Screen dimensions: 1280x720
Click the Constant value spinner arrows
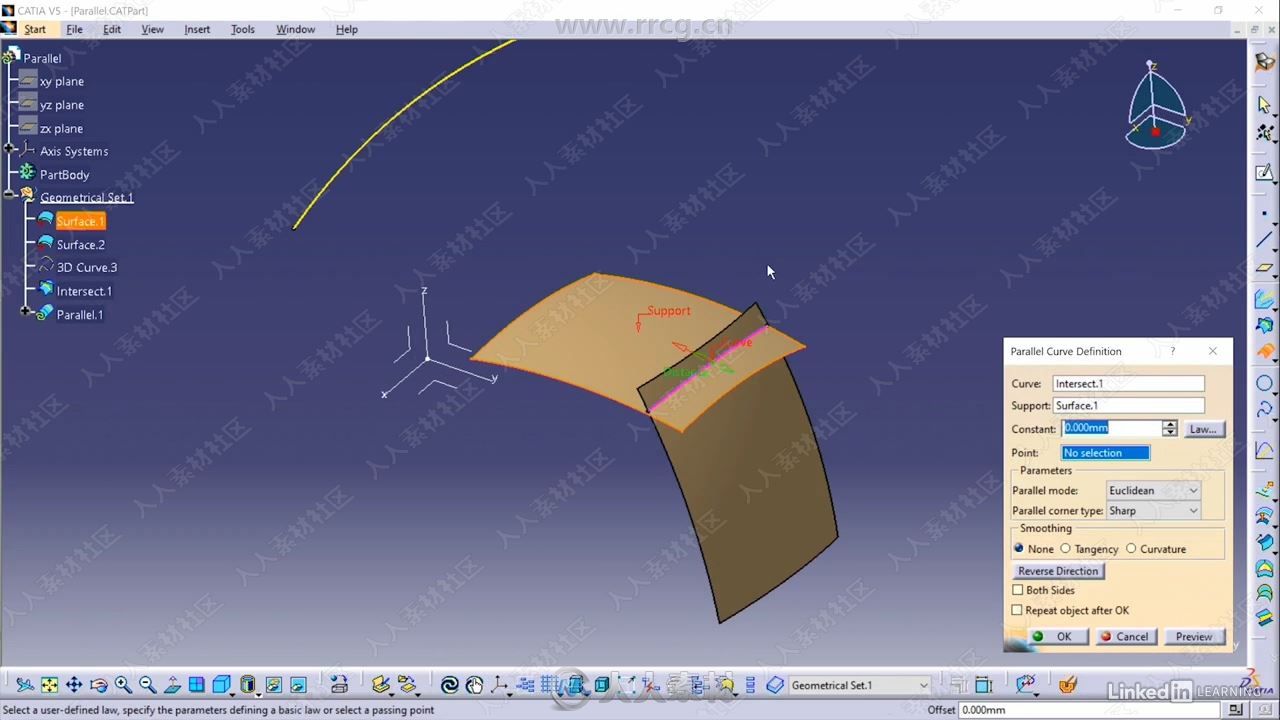(x=1169, y=428)
